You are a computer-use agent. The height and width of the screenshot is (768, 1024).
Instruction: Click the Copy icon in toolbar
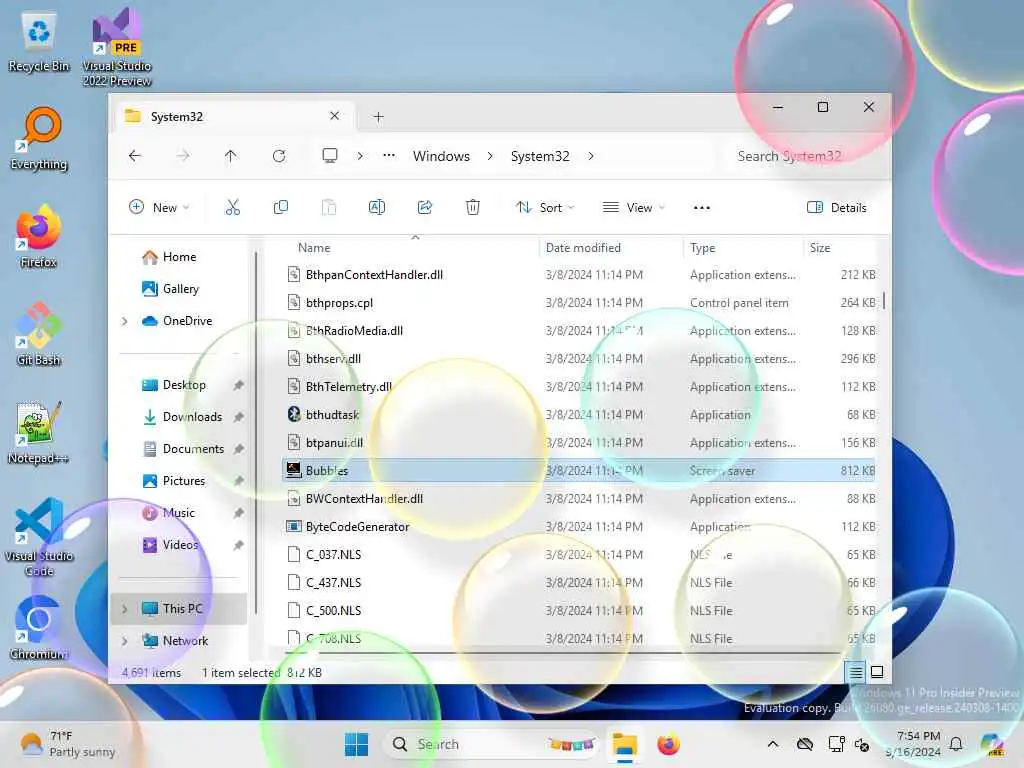click(x=281, y=208)
